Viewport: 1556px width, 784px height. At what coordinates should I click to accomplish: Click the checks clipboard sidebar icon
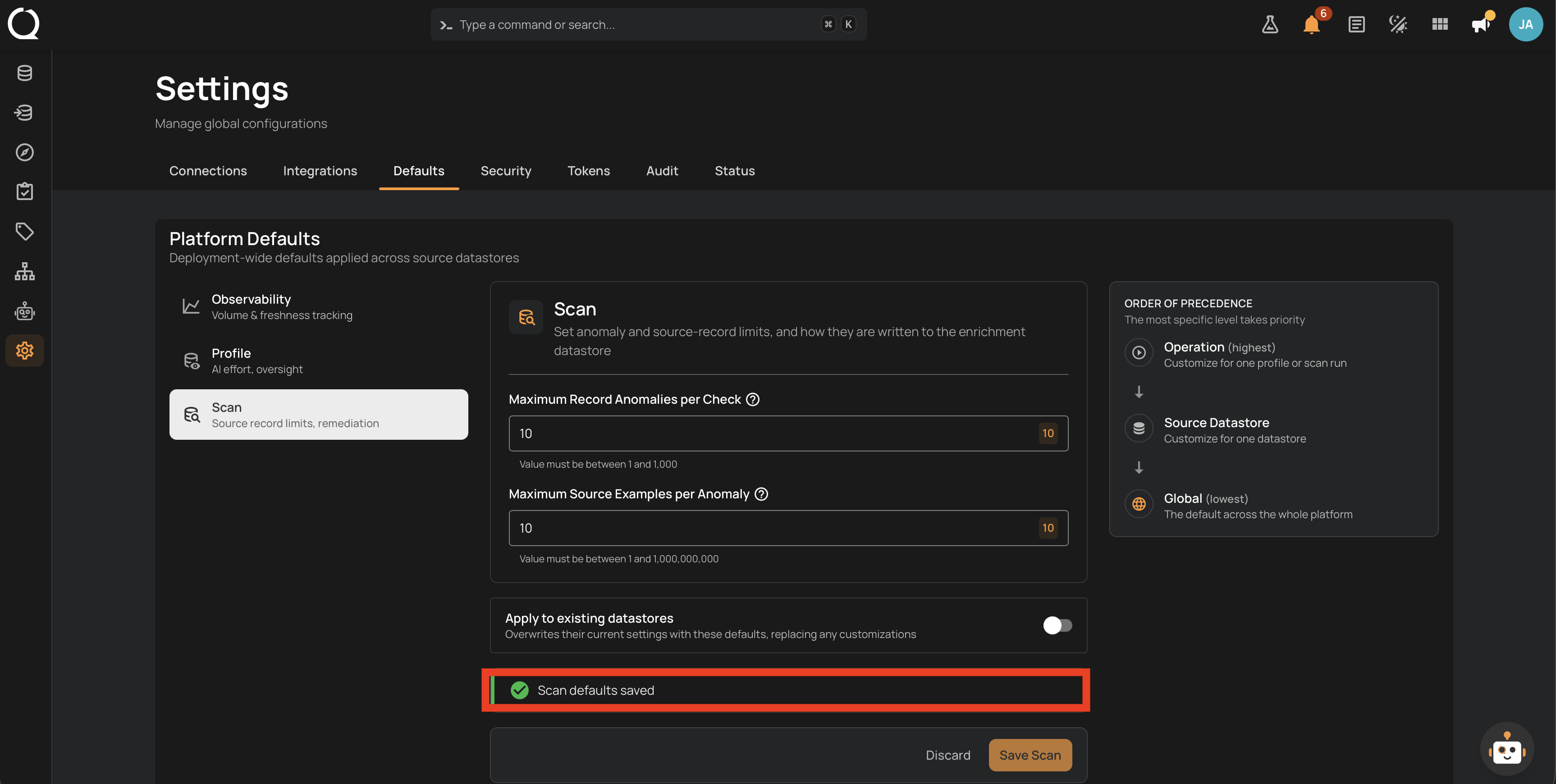click(x=25, y=191)
